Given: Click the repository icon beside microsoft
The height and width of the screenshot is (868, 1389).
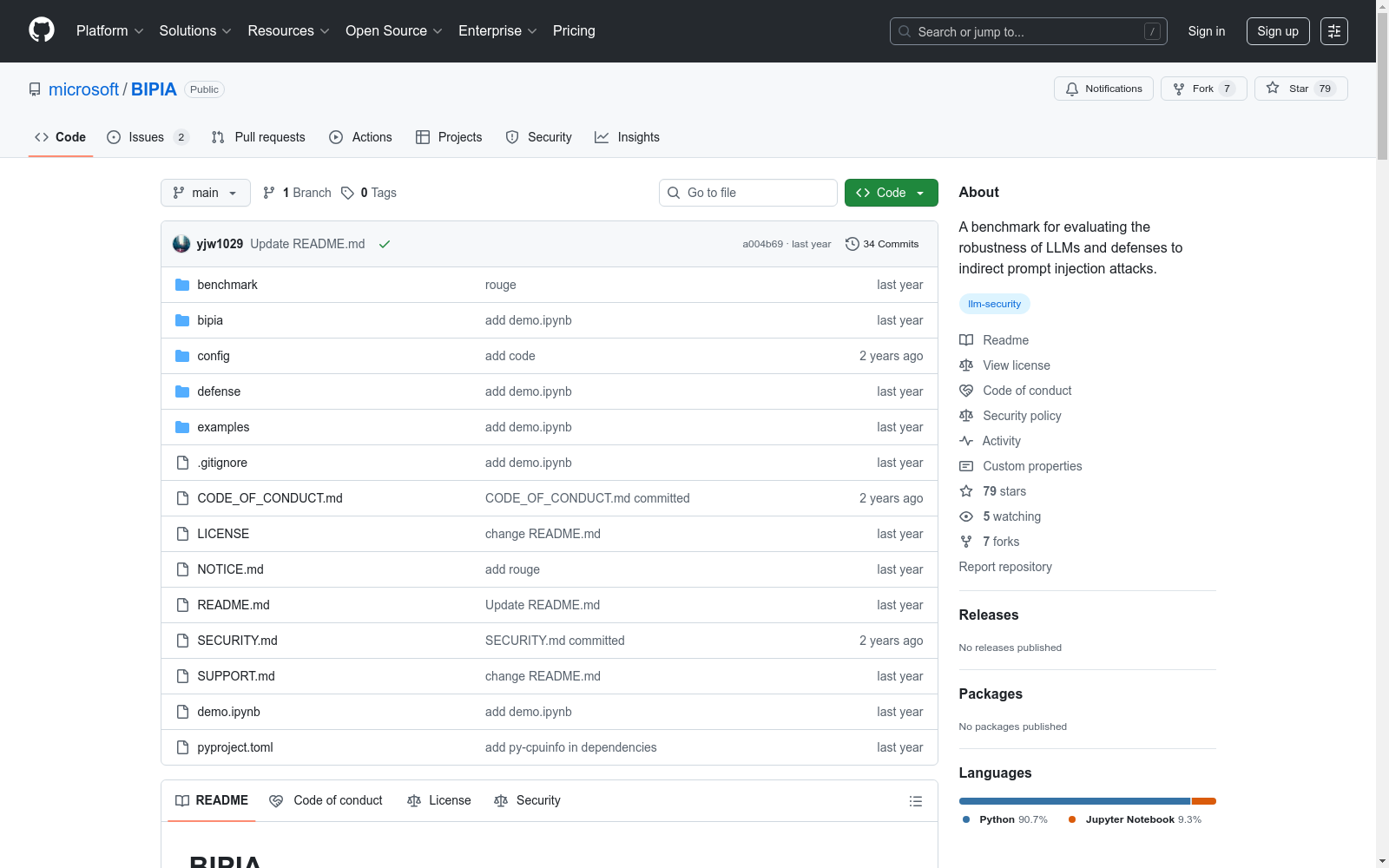Looking at the screenshot, I should [35, 89].
